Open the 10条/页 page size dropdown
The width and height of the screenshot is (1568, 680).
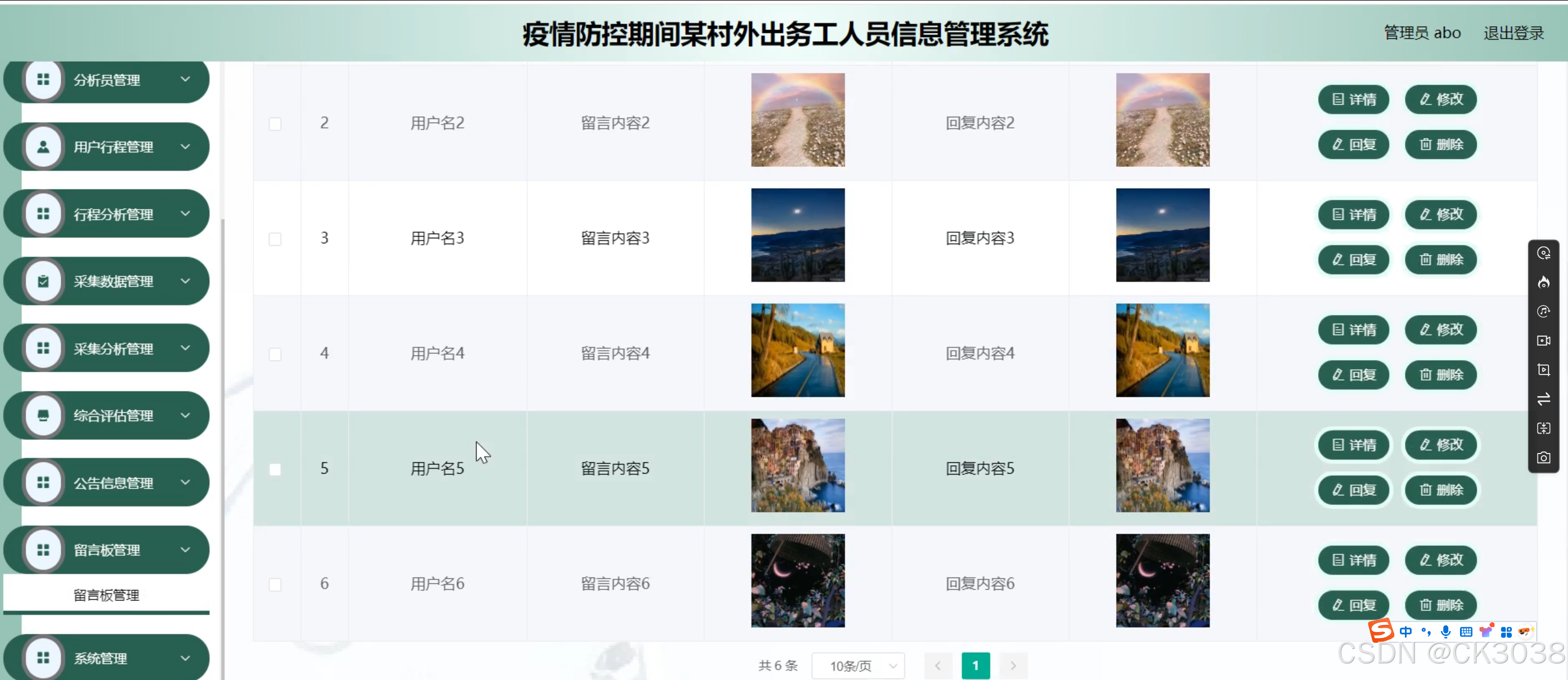coord(858,666)
